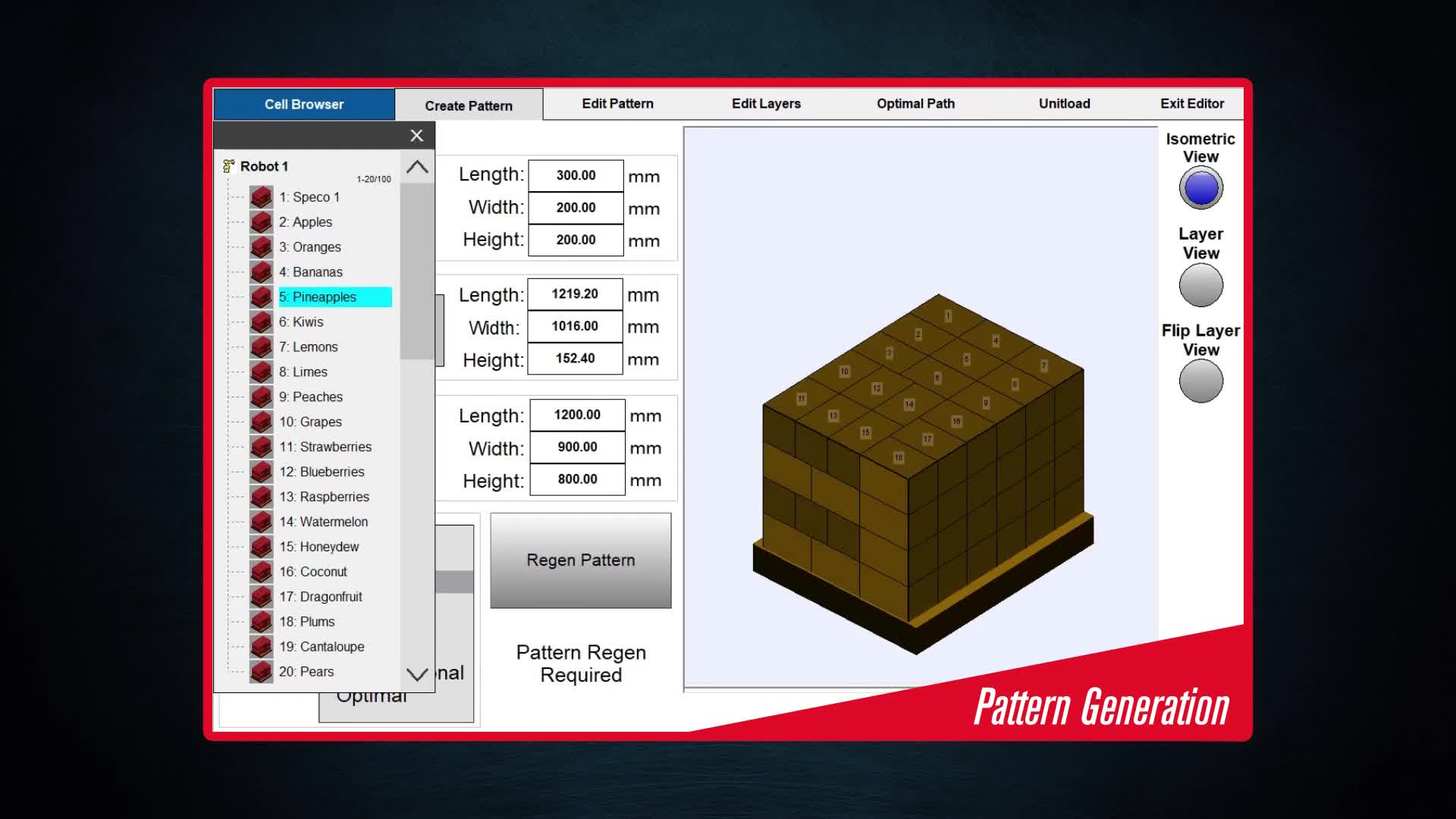Click the box icon next to Dragonfruit

[x=261, y=597]
